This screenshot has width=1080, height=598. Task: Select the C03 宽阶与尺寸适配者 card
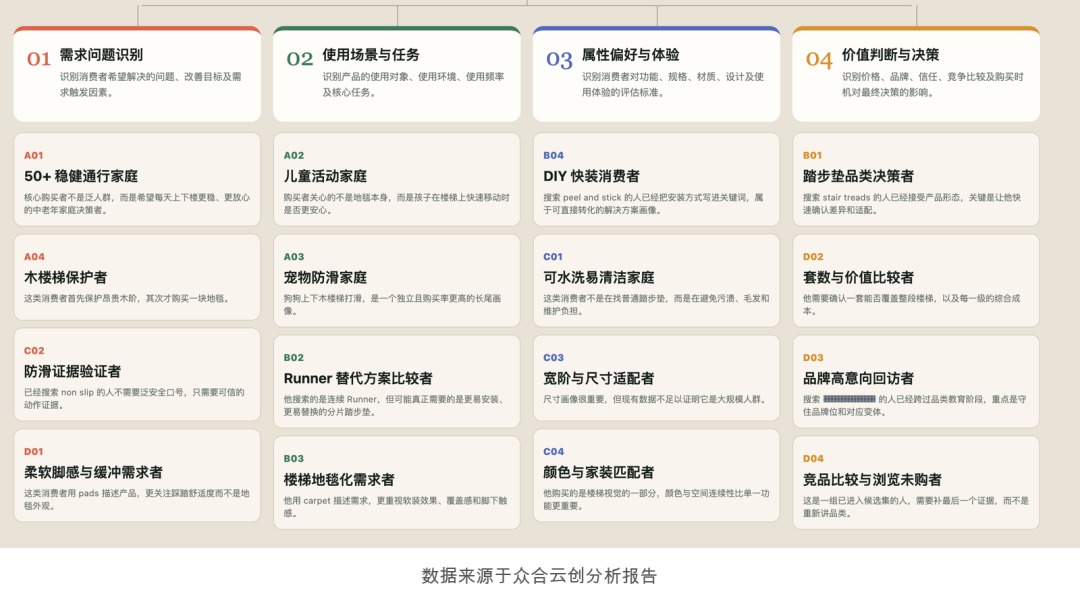656,378
